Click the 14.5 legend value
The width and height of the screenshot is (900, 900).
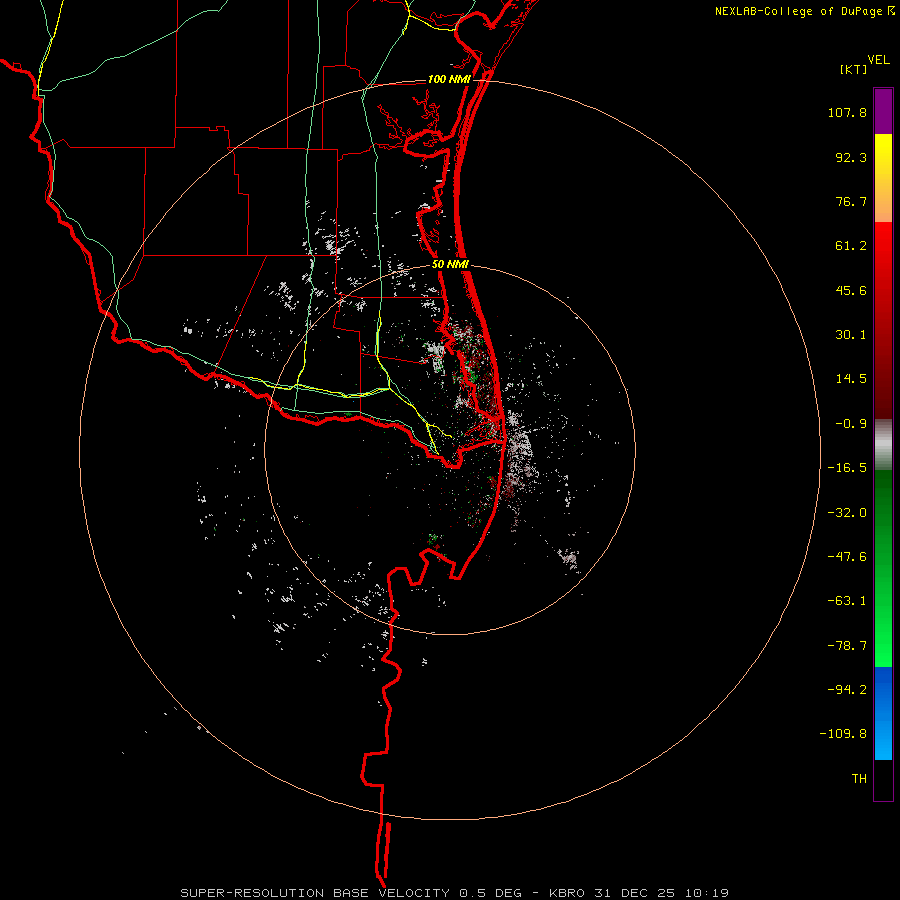(x=851, y=379)
